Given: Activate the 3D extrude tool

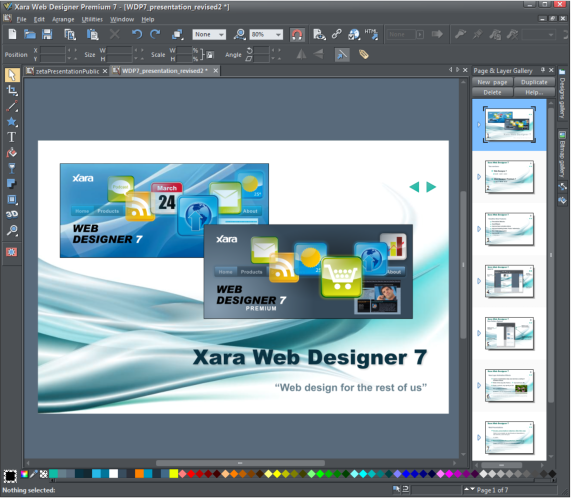Looking at the screenshot, I should pos(12,214).
